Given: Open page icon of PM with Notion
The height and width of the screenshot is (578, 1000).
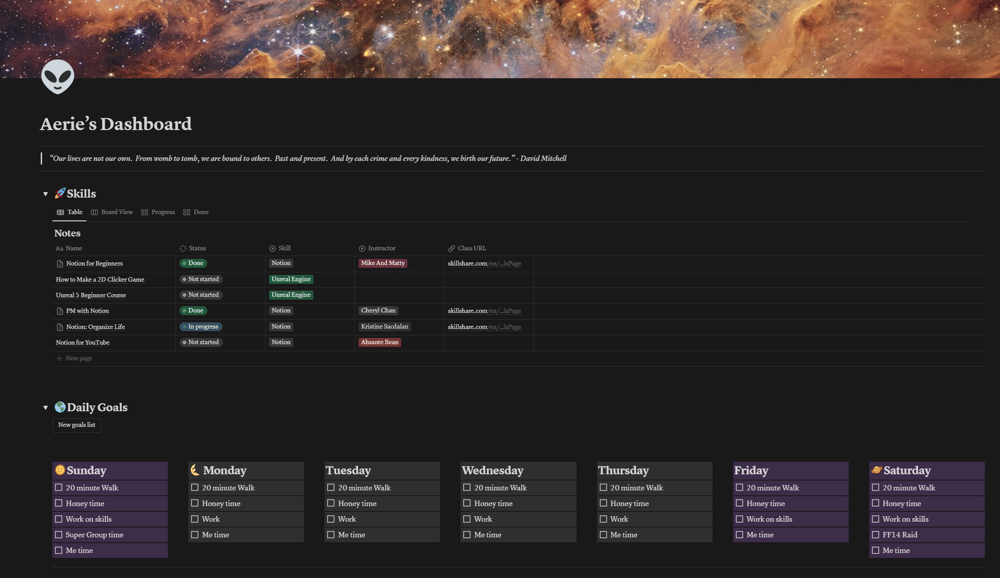Looking at the screenshot, I should tap(59, 311).
